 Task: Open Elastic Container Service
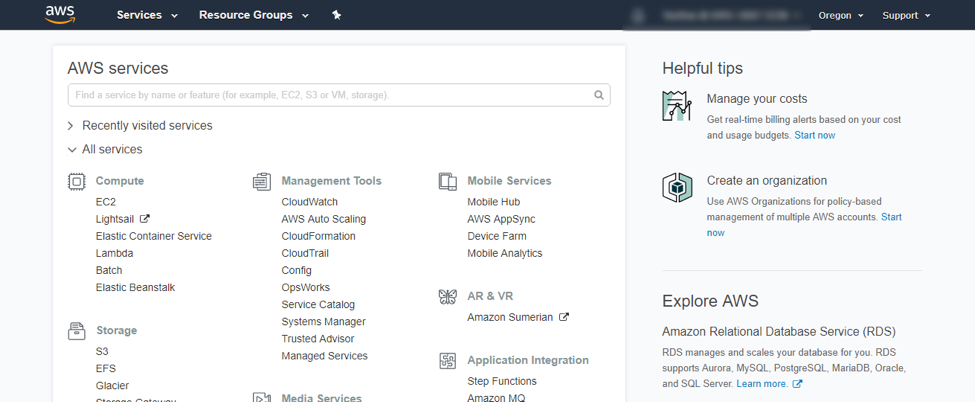[154, 236]
